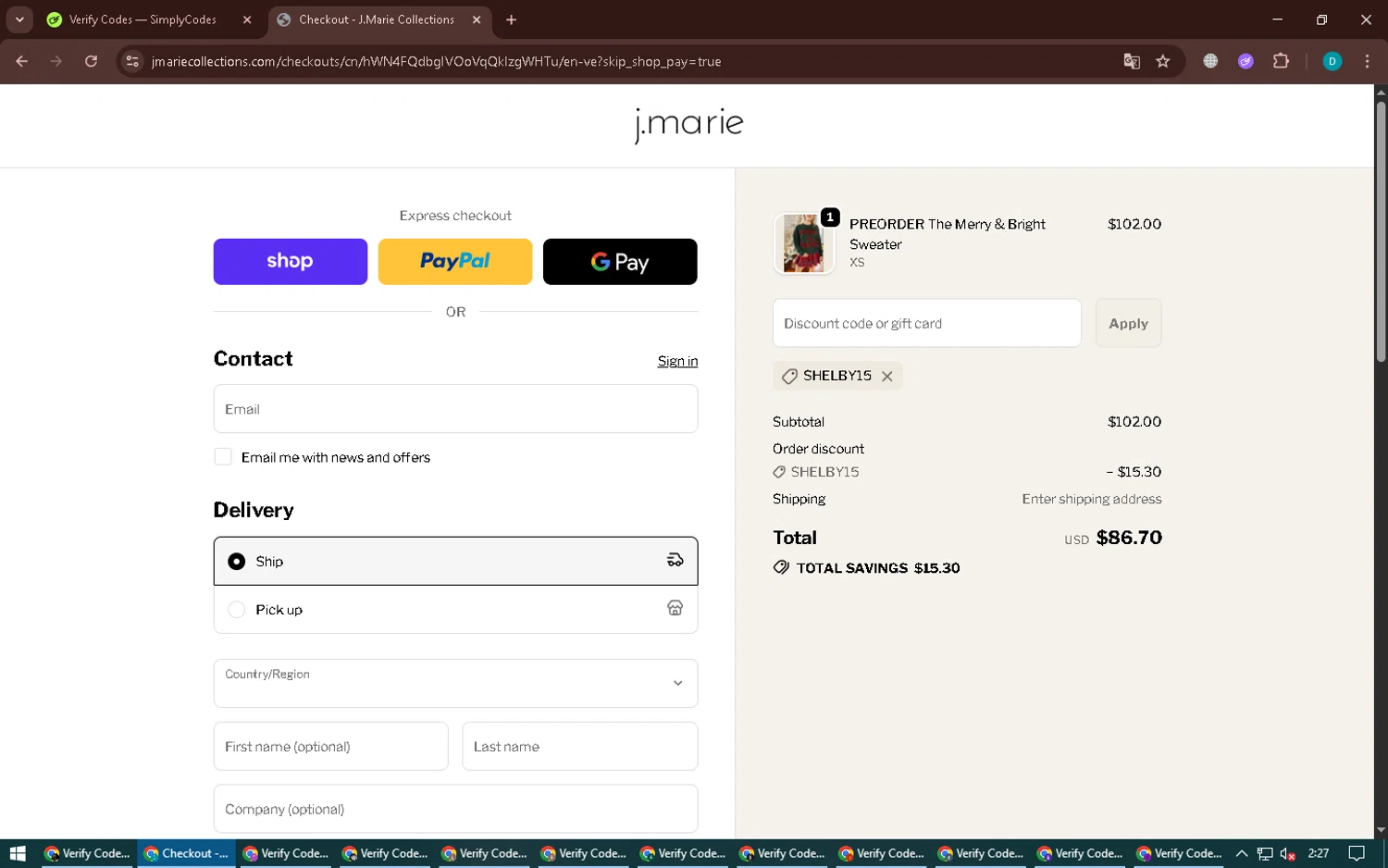Screen dimensions: 1388x868
Task: Open site information icon in address bar
Action: 132,61
